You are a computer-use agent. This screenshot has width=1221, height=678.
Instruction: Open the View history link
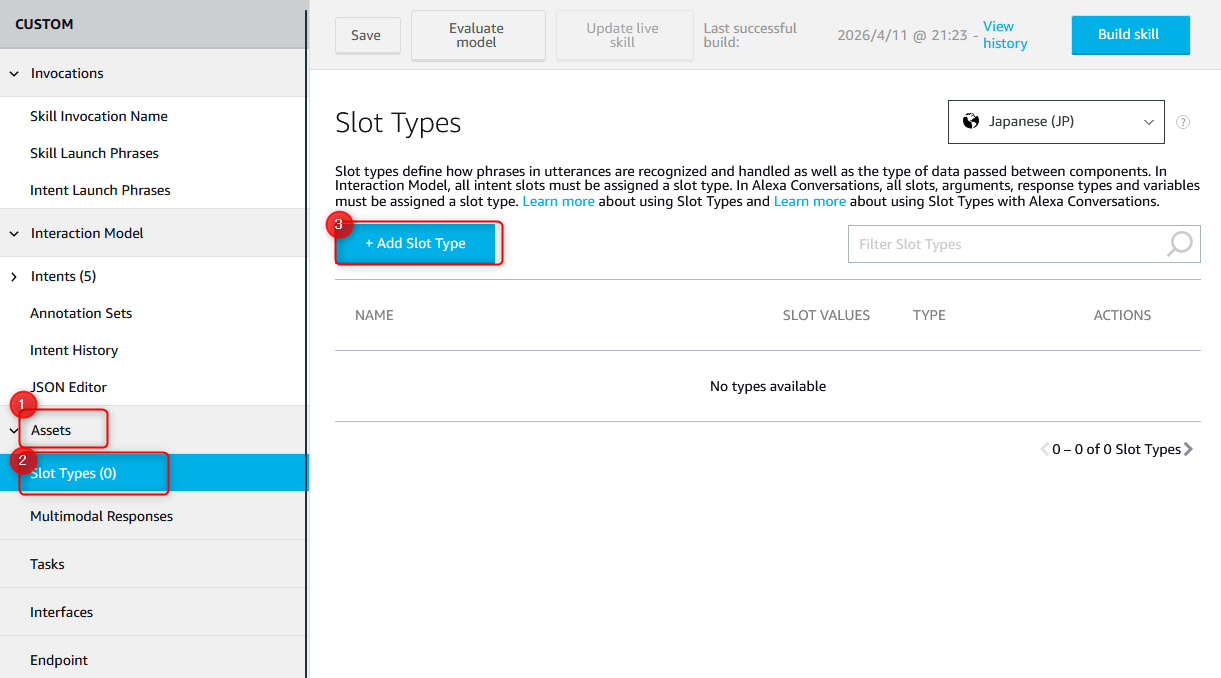click(x=1004, y=35)
